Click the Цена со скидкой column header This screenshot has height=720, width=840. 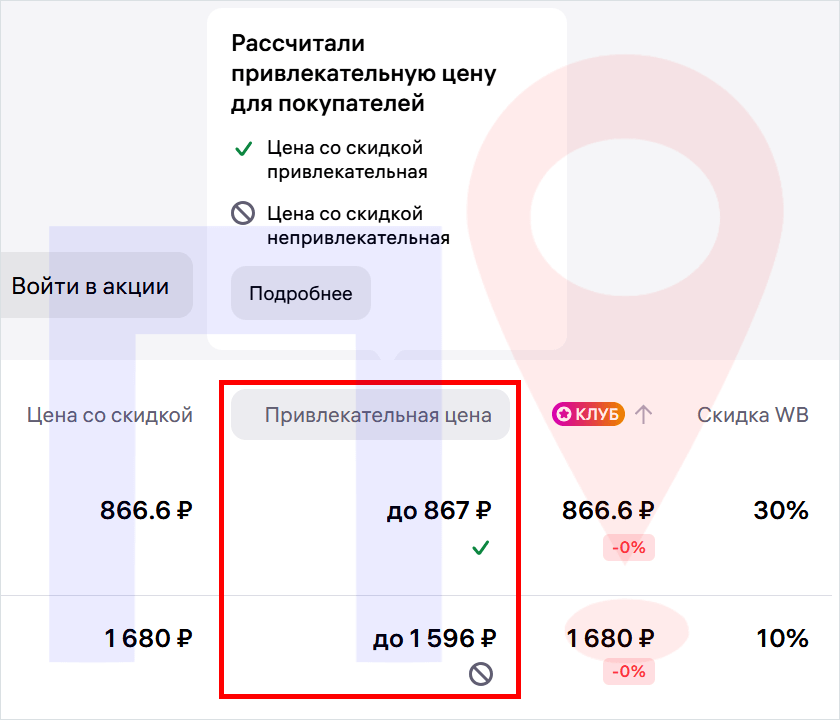click(x=110, y=415)
